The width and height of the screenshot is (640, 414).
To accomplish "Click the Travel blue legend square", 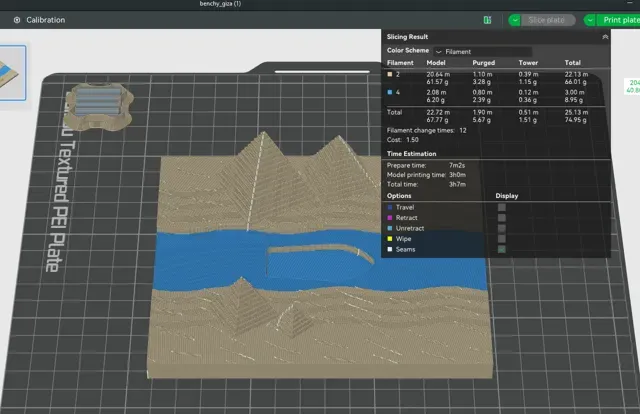I will coord(390,207).
